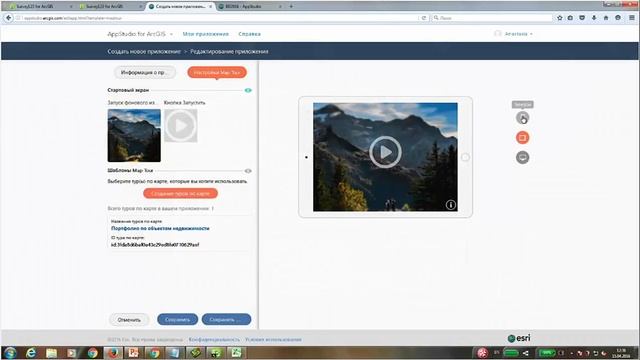The width and height of the screenshot is (640, 360).
Task: Switch to first Survey123 for ArcGIS tab
Action: pyautogui.click(x=40, y=7)
